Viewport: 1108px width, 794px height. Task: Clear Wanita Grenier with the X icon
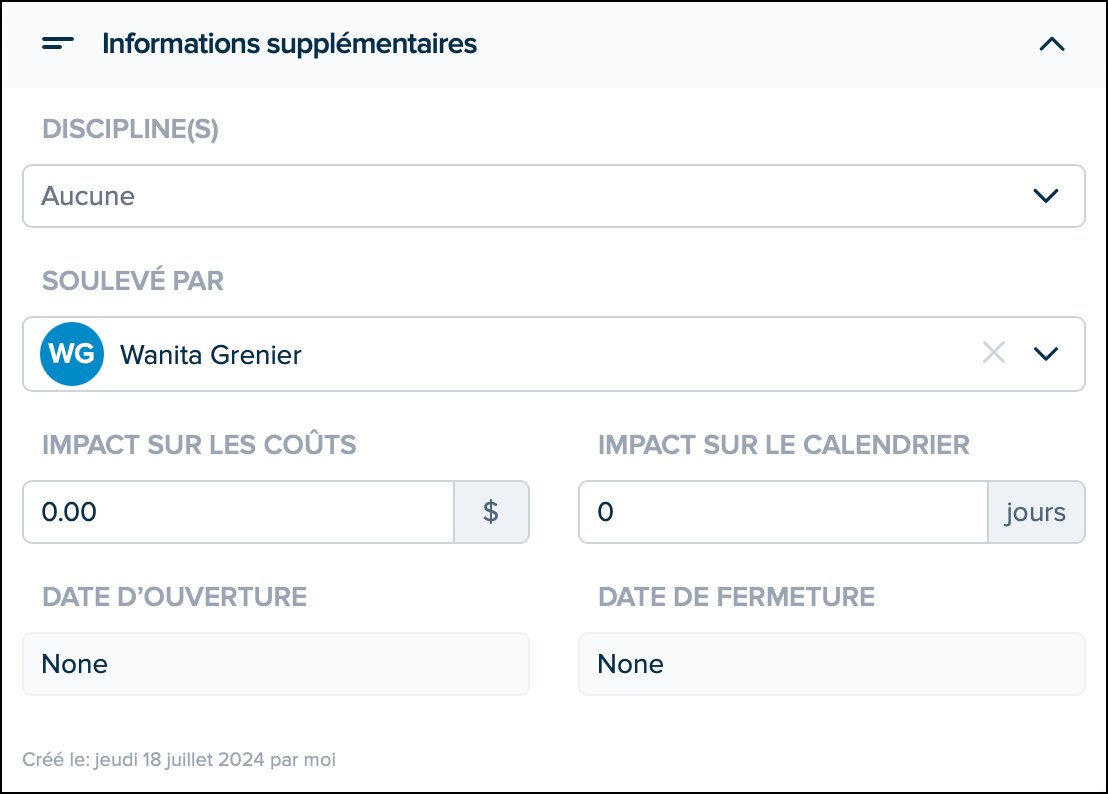tap(994, 352)
